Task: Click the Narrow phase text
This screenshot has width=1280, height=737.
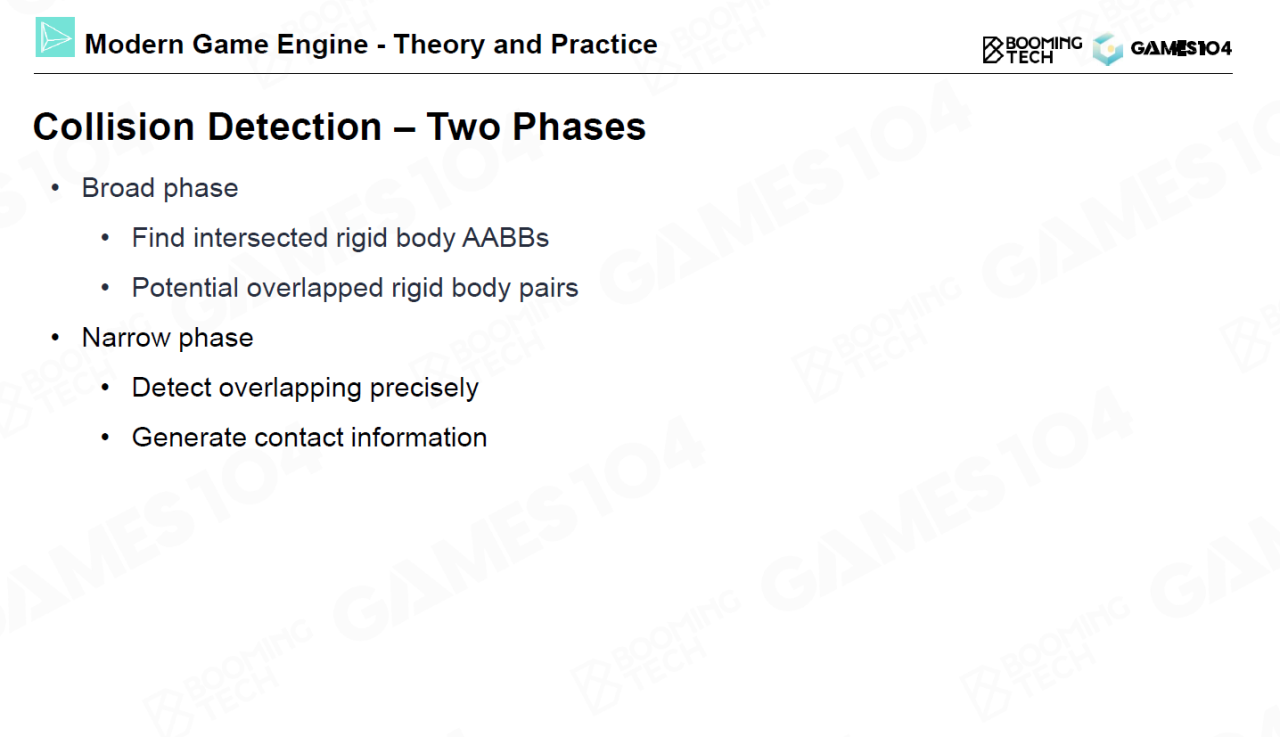Action: click(x=167, y=338)
